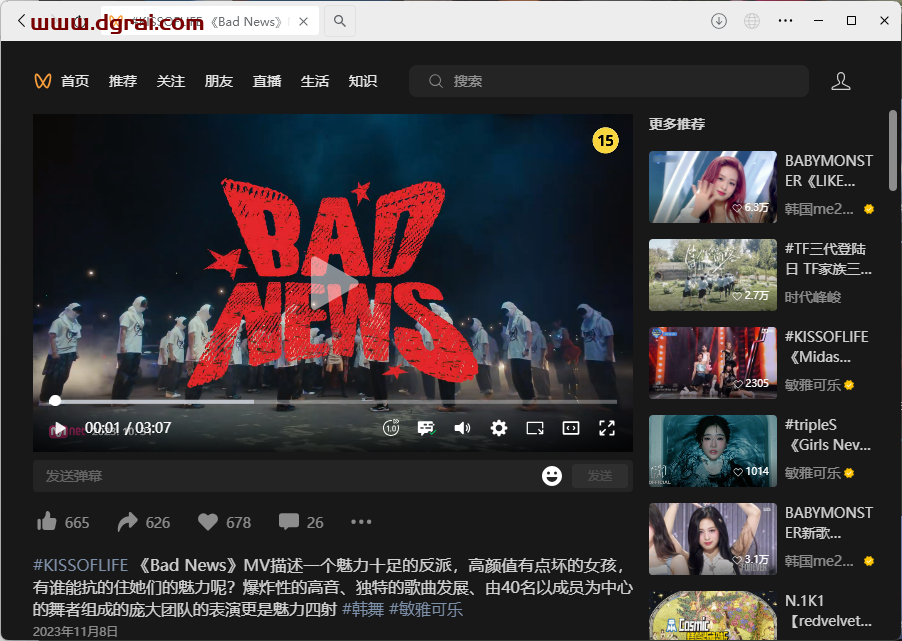Open BABYMONSTER LIKE video thumbnail
The height and width of the screenshot is (641, 902).
coord(713,187)
